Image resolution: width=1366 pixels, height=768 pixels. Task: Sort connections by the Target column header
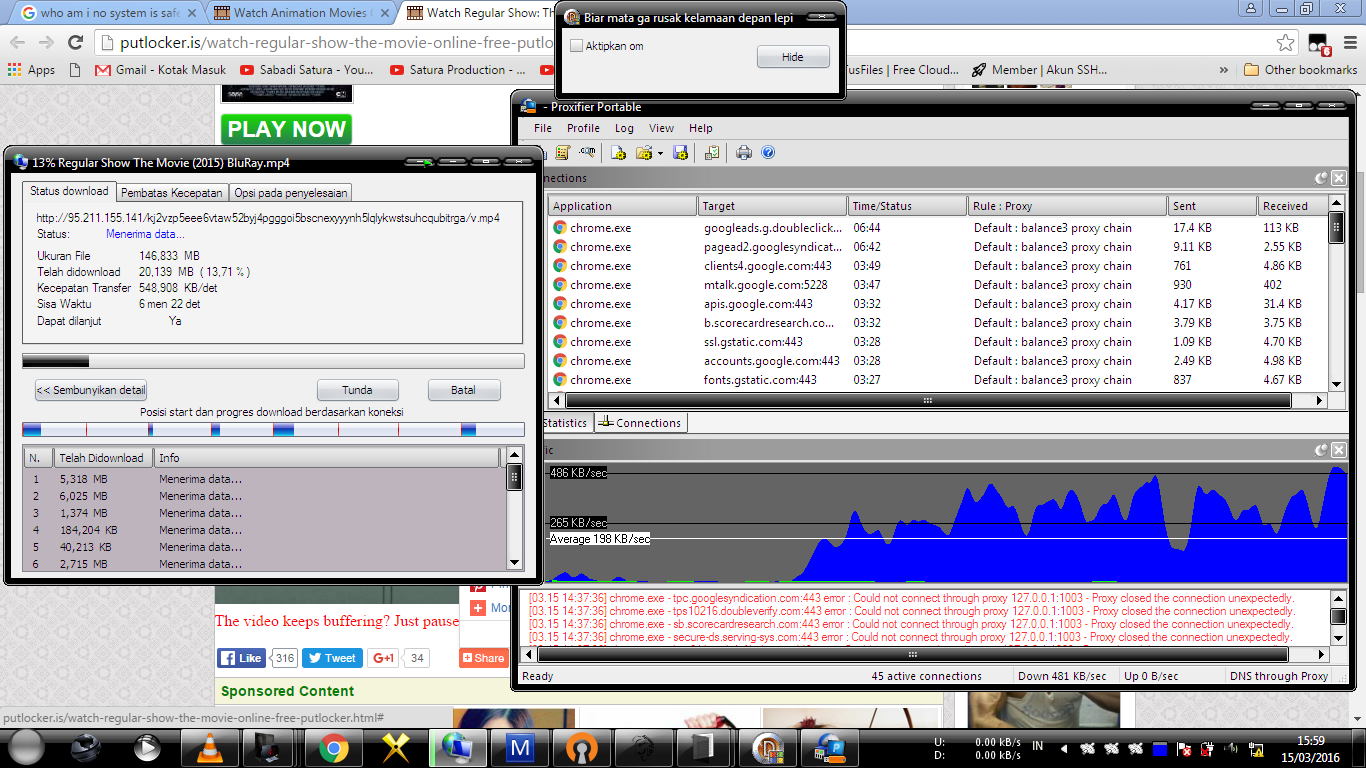pyautogui.click(x=772, y=205)
